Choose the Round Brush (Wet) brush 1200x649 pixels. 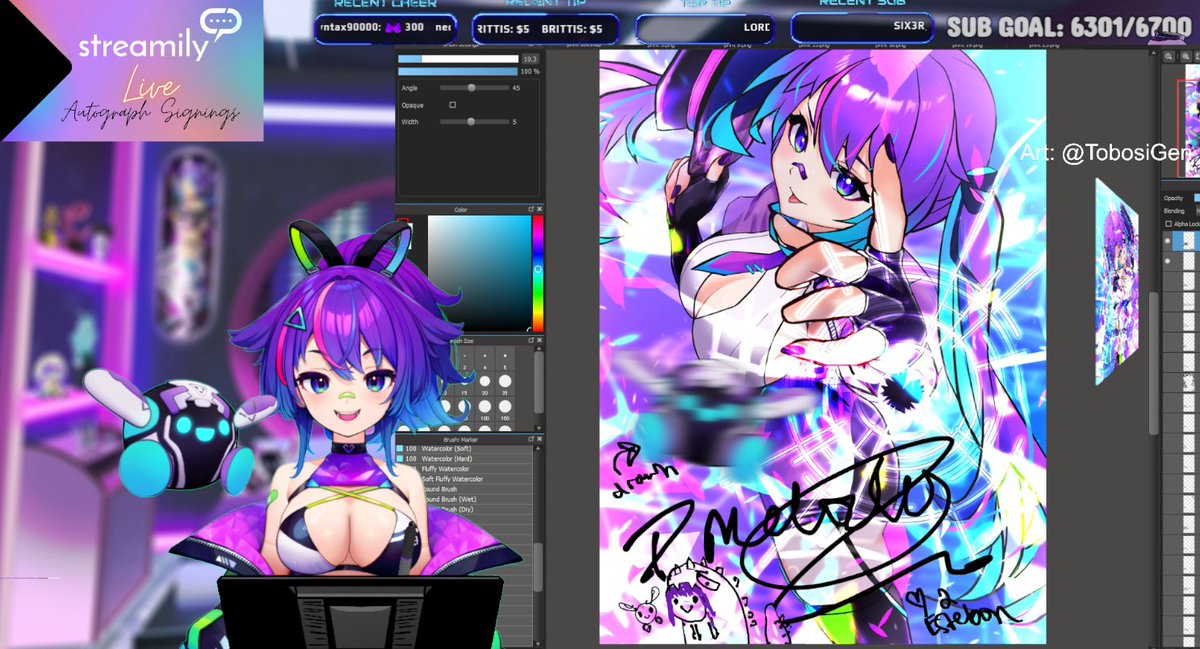[x=465, y=499]
